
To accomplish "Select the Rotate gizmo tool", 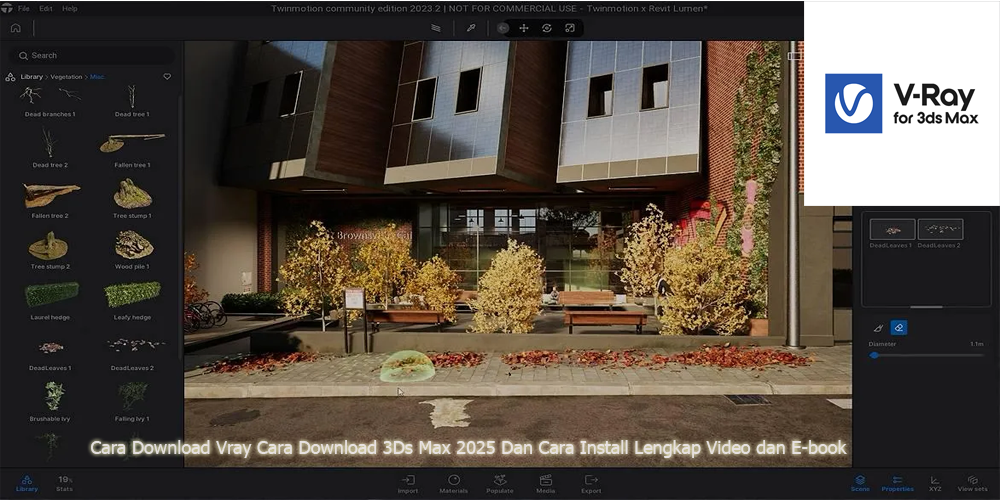I will tap(547, 28).
